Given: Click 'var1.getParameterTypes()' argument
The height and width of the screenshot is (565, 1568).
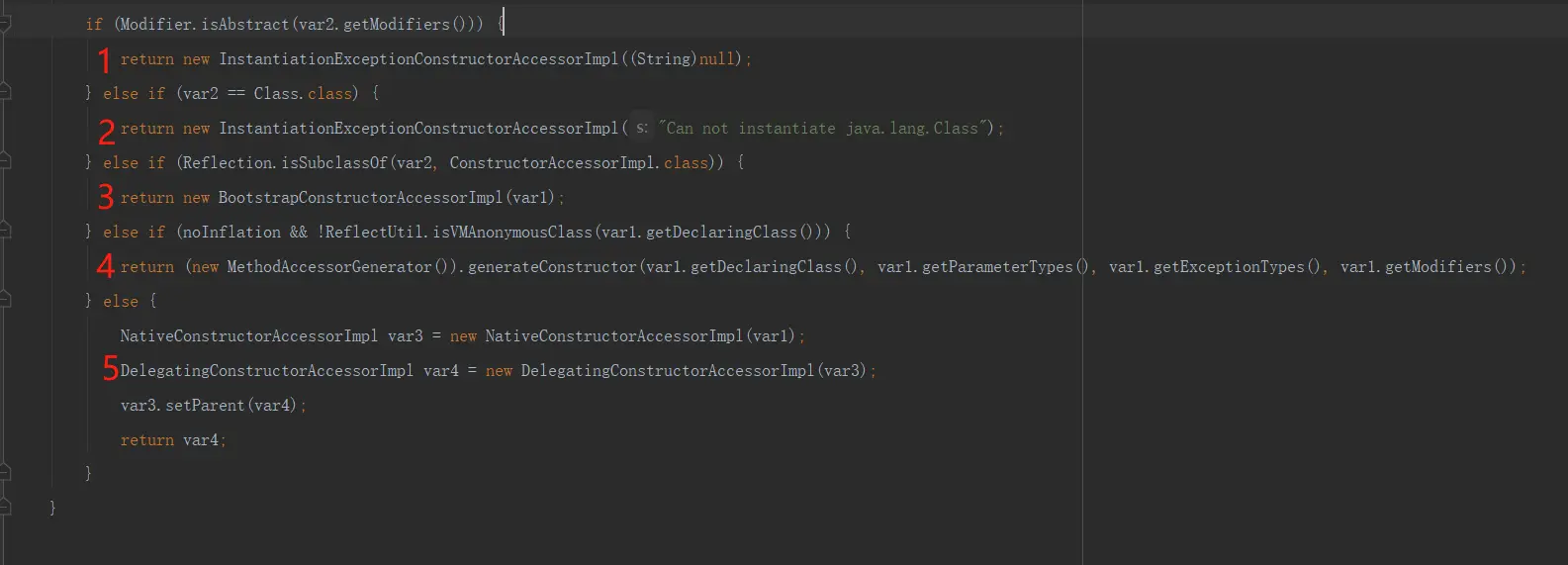Looking at the screenshot, I should 982,267.
